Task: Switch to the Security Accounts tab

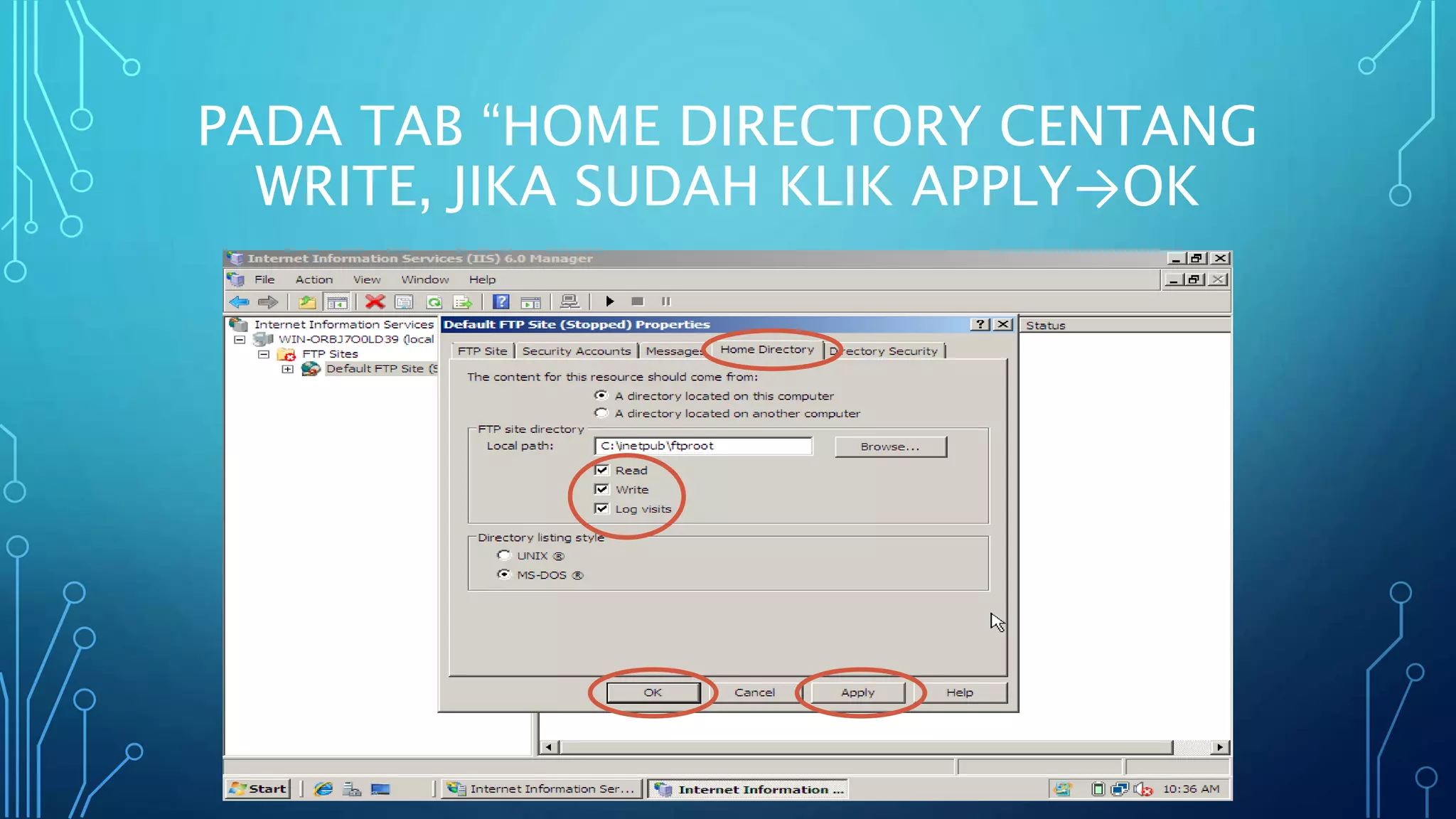Action: (x=577, y=351)
